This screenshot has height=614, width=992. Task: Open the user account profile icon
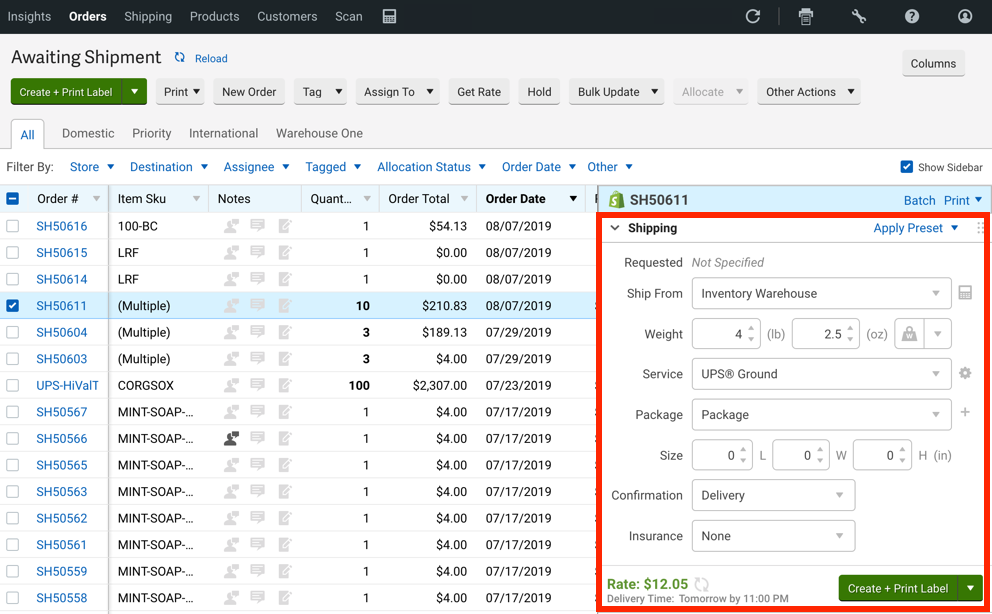pyautogui.click(x=965, y=17)
